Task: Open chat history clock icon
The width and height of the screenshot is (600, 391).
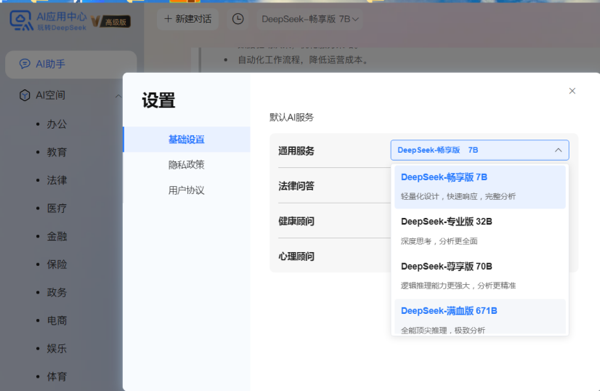Action: click(238, 19)
